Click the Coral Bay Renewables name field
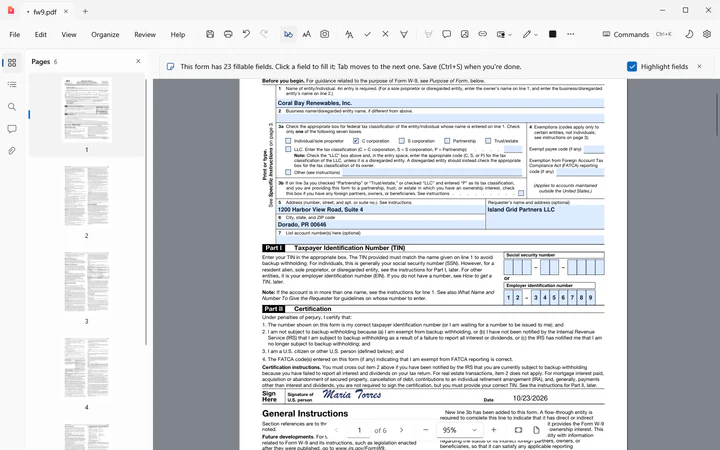720x450 pixels. click(x=440, y=103)
